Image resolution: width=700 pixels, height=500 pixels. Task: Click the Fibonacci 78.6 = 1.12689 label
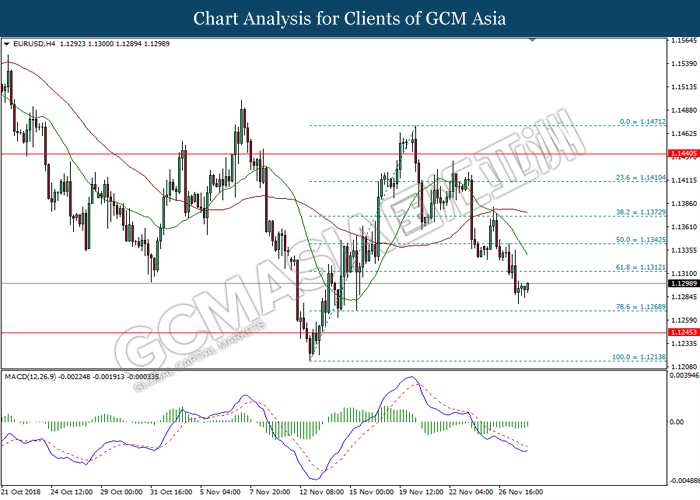[641, 307]
